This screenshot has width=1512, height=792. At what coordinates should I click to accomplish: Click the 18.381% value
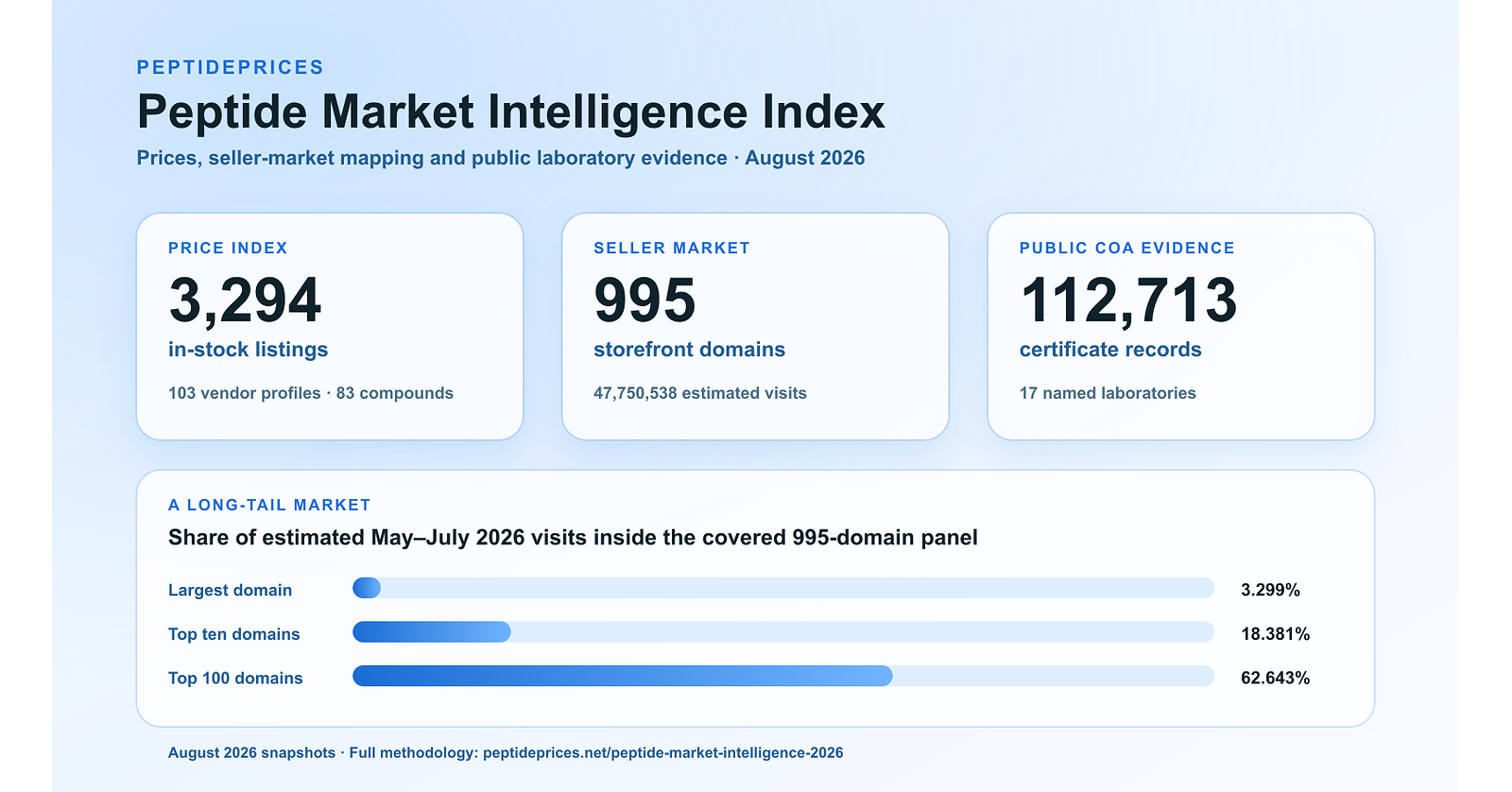(1275, 634)
